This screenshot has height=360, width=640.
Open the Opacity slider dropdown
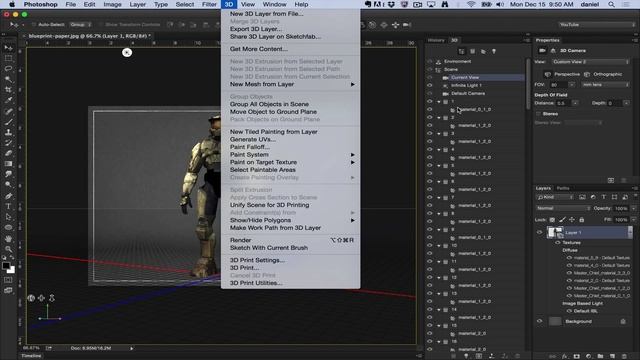(x=633, y=208)
